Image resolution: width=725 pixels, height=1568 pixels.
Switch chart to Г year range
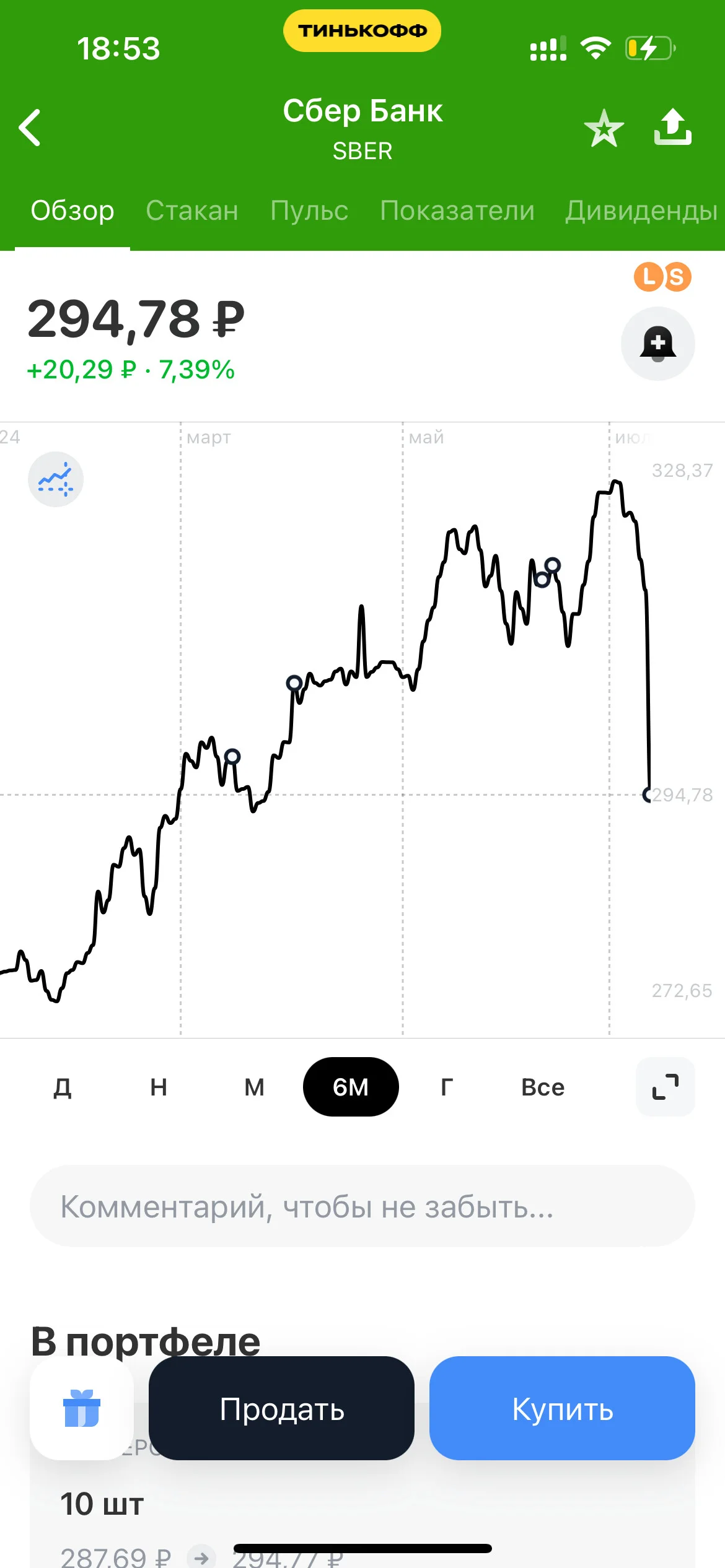(x=447, y=1087)
